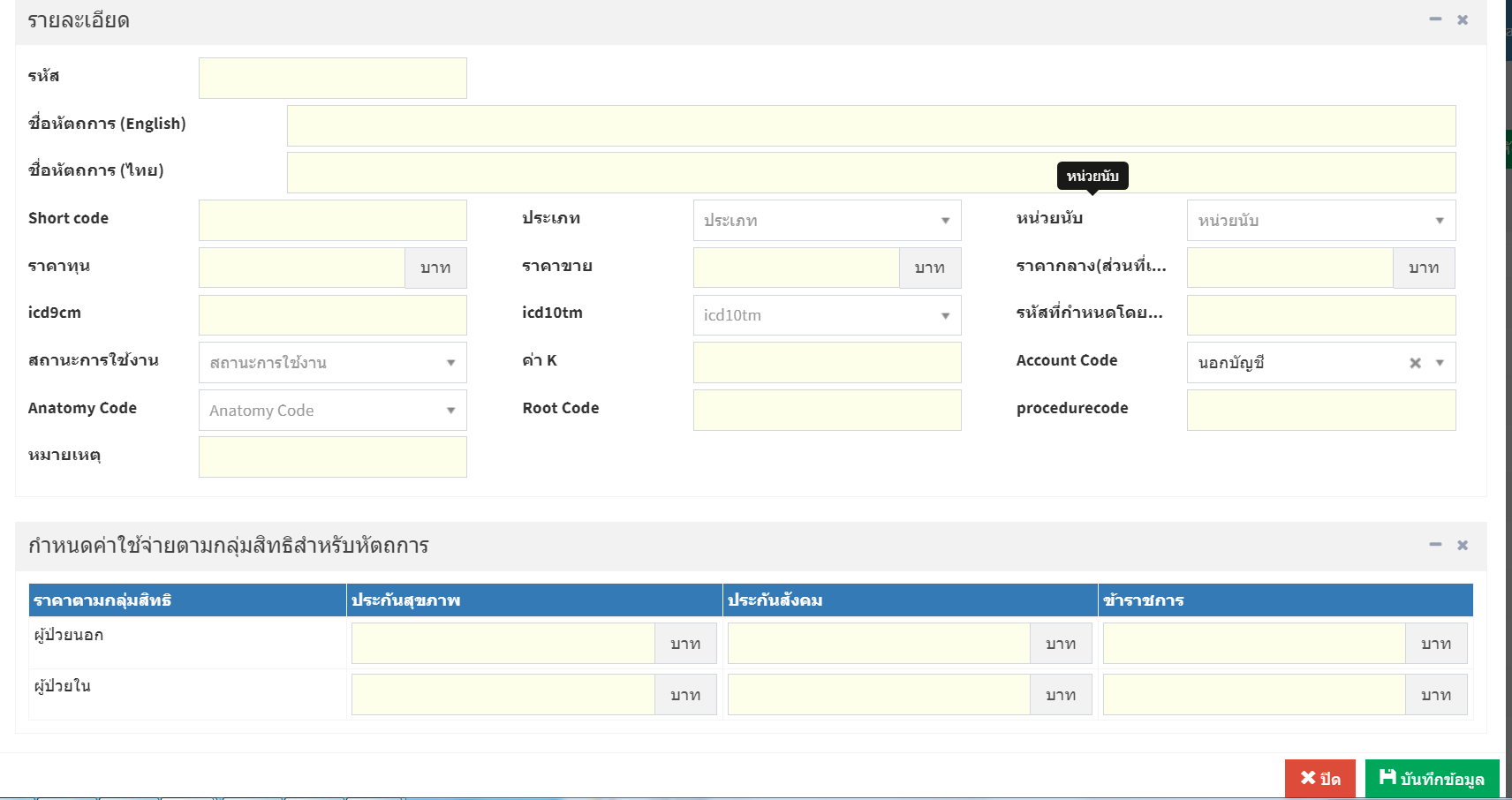This screenshot has height=800, width=1512.
Task: Close the กำหนดค่าใช้จ่ายตามกลุ่มสิทธิ panel x icon
Action: 1463,545
